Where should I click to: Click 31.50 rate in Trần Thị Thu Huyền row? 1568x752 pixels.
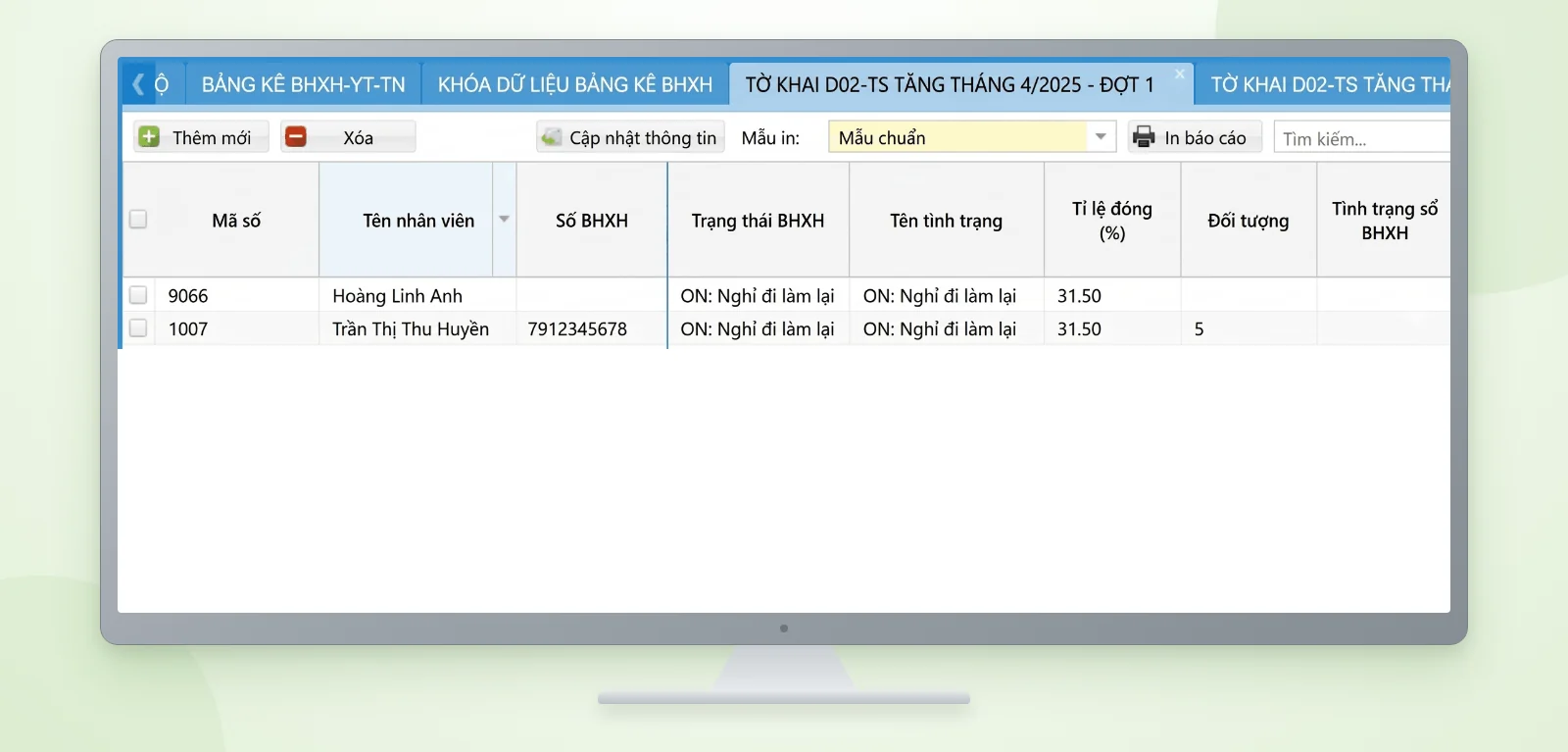tap(1079, 329)
